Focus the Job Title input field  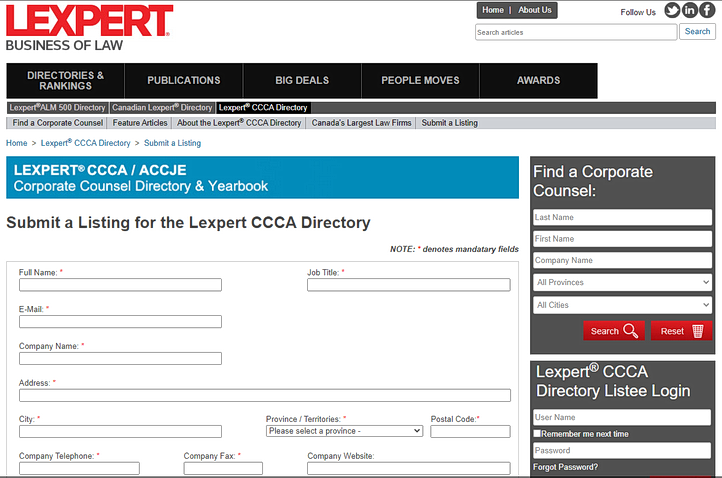409,285
